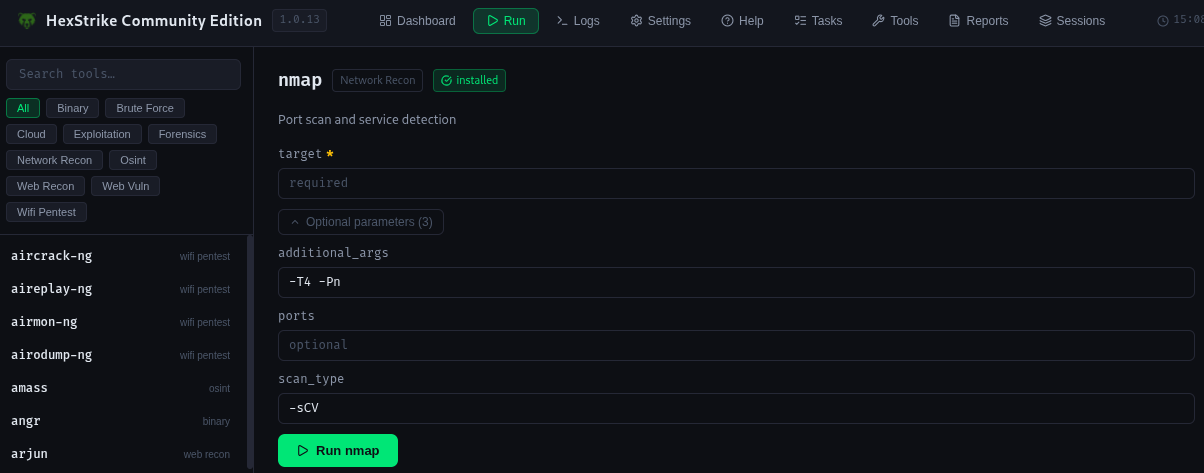Click the Run nmap button
The width and height of the screenshot is (1204, 473).
(x=338, y=450)
